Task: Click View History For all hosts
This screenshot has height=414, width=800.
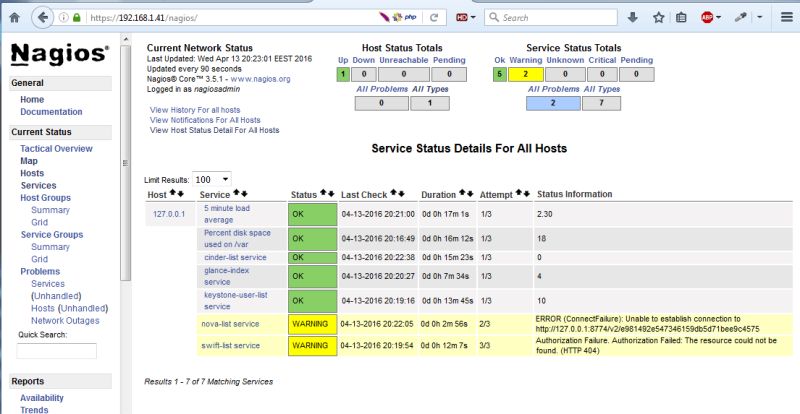Action: [195, 110]
